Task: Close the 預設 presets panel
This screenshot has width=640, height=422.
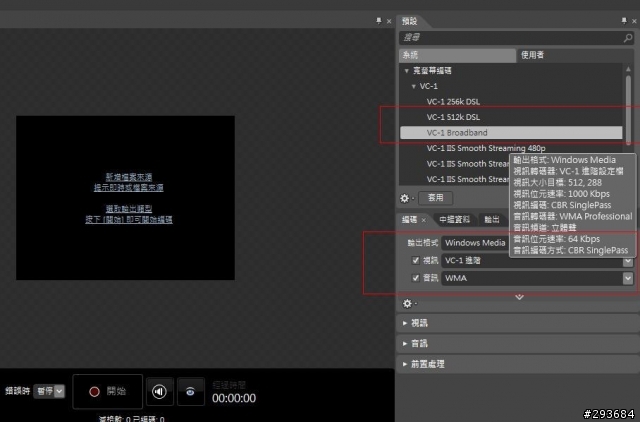Action: tap(634, 21)
